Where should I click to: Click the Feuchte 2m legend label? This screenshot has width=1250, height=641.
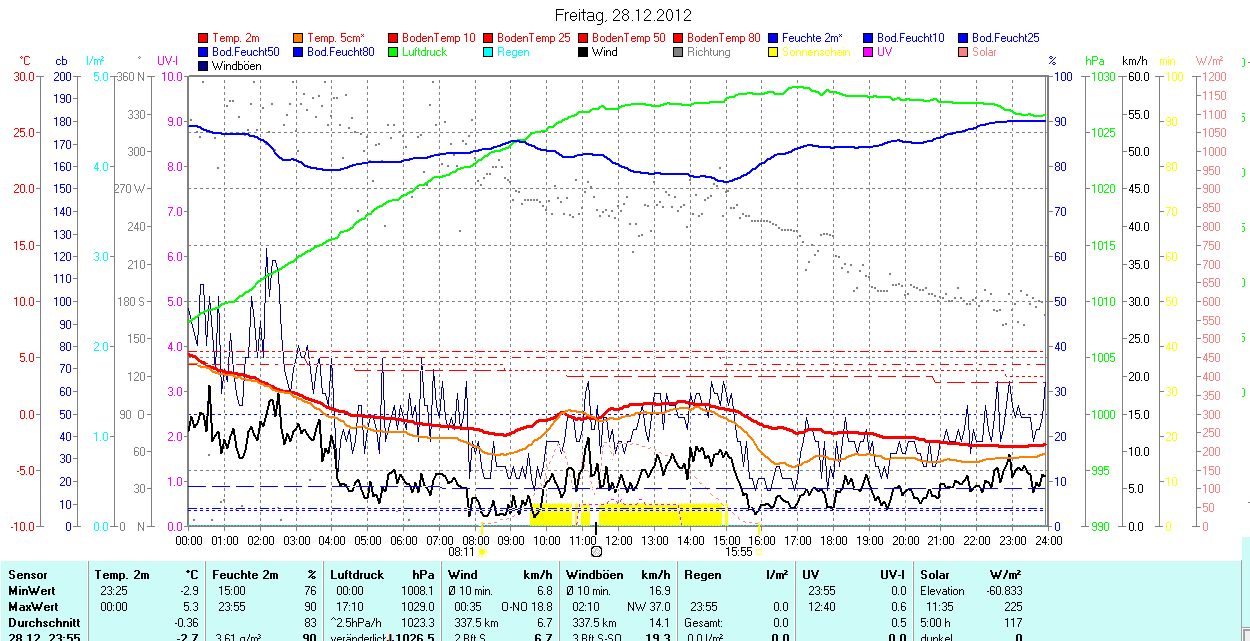818,38
